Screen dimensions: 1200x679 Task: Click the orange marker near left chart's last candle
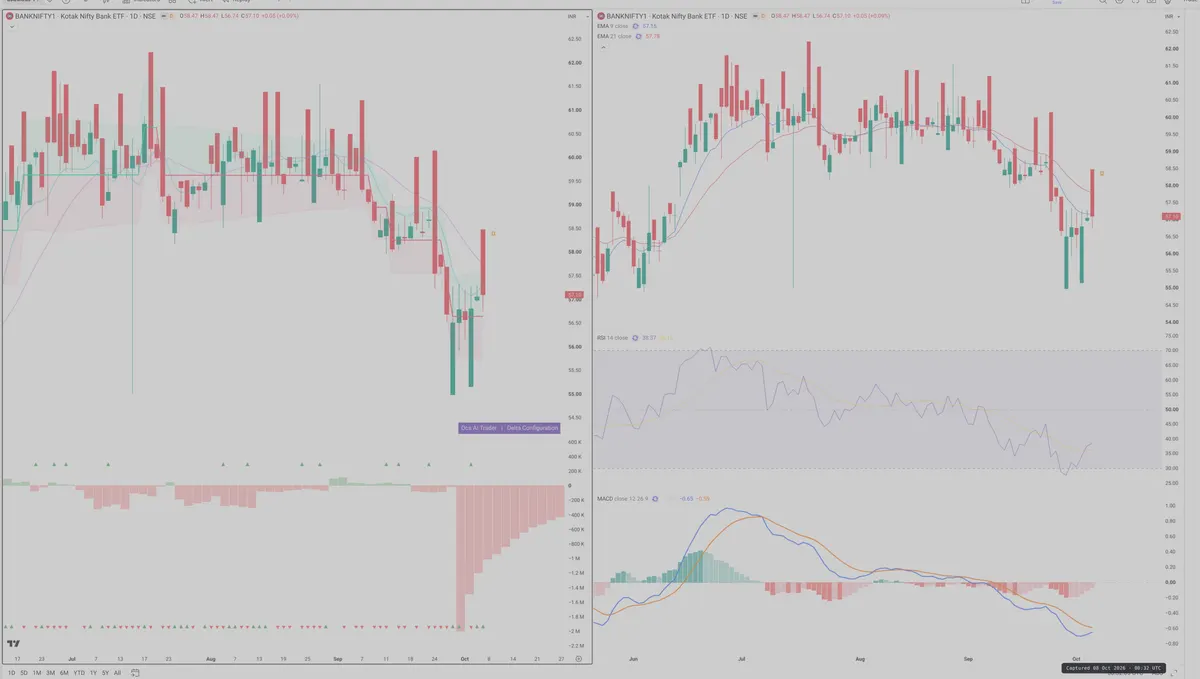(x=493, y=233)
